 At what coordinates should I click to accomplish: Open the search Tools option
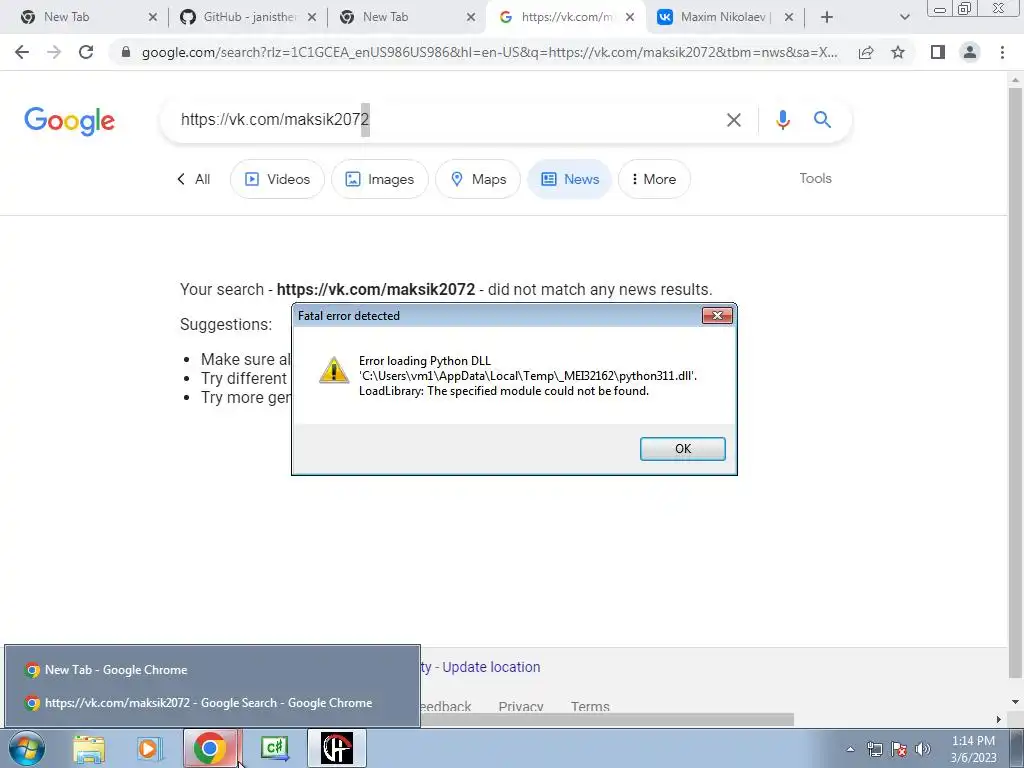point(815,178)
